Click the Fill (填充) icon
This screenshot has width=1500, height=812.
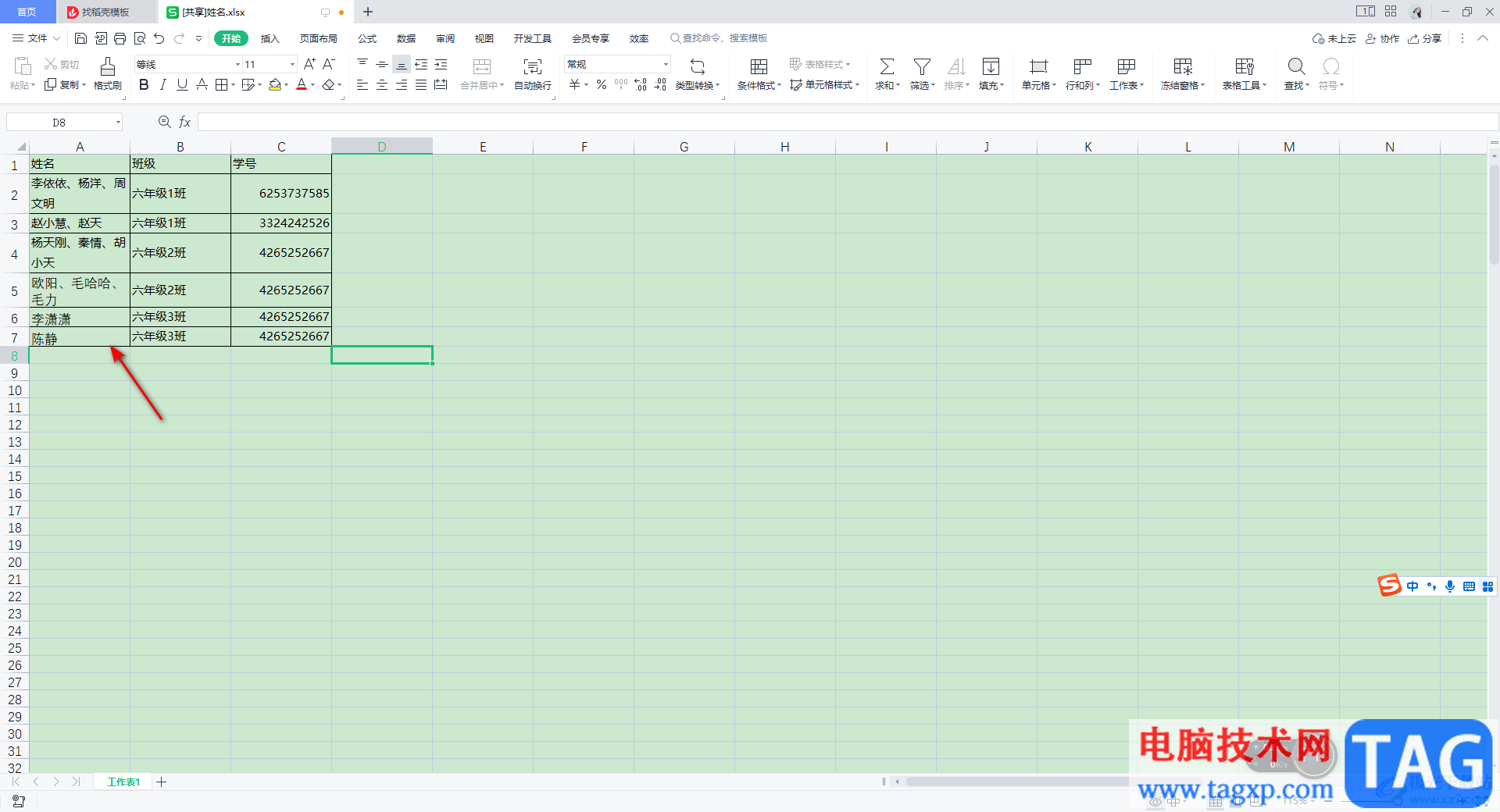(991, 66)
